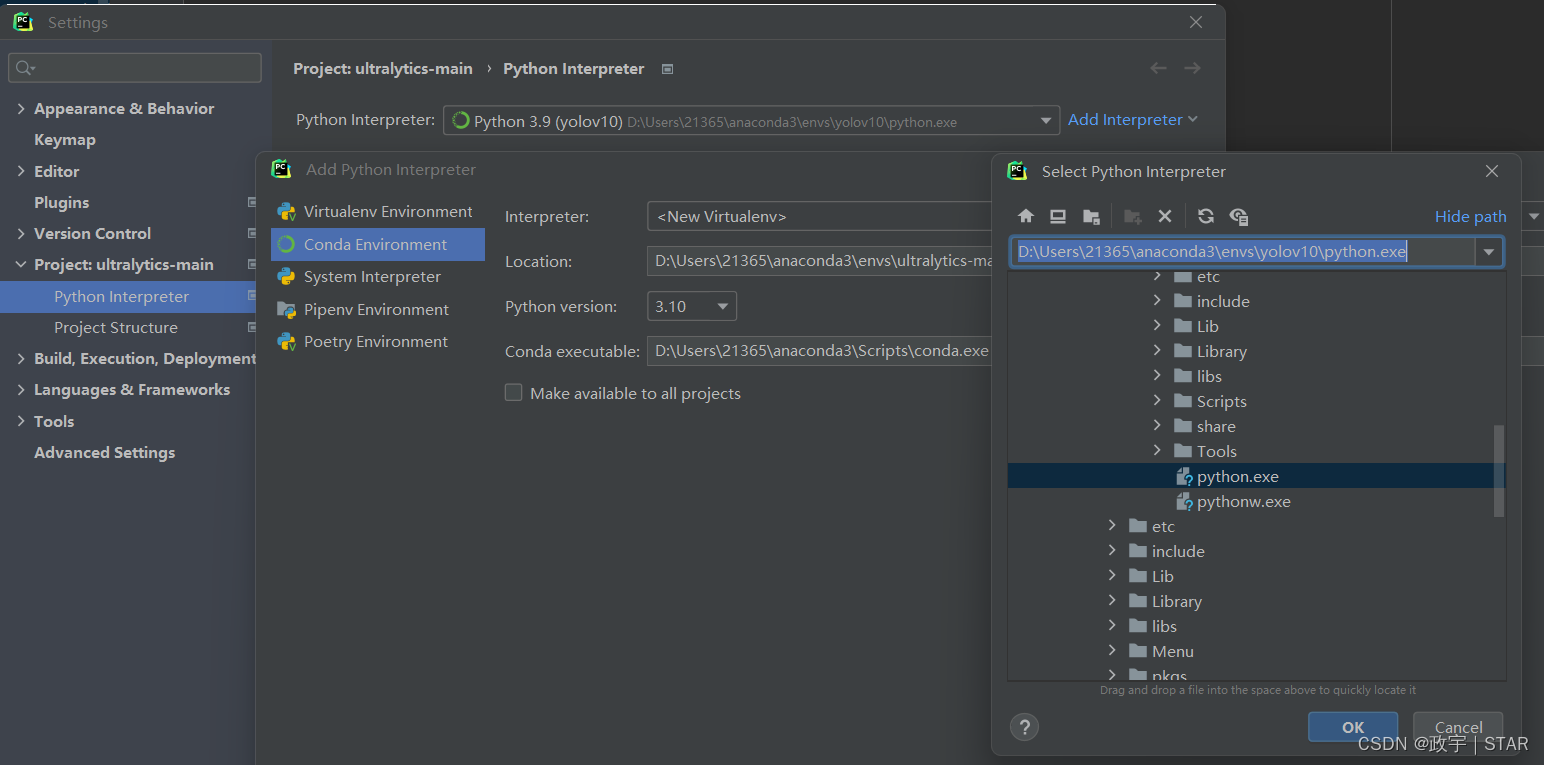Click the python.exe file icon
Image resolution: width=1544 pixels, height=765 pixels.
click(x=1184, y=477)
